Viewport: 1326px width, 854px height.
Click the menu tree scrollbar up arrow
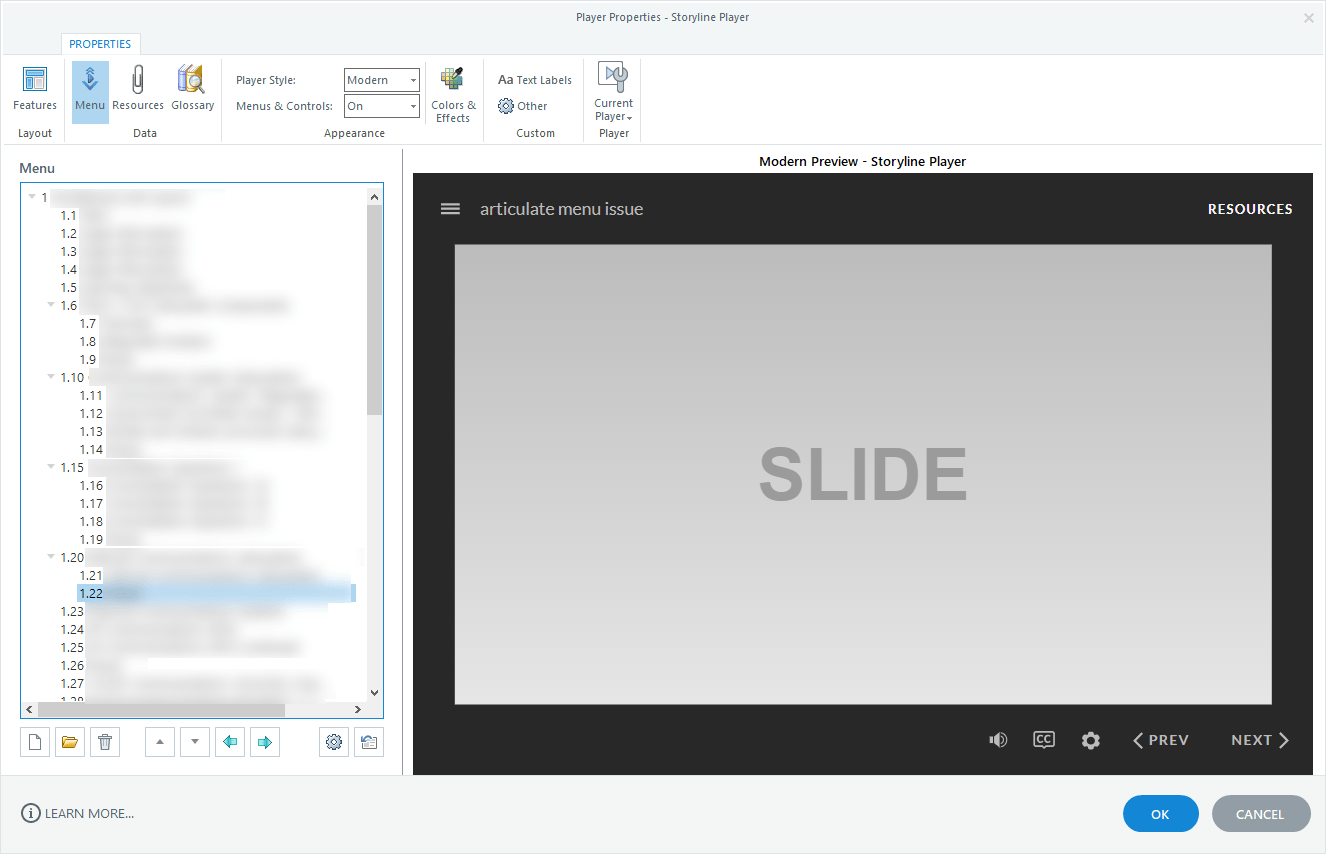[x=375, y=195]
